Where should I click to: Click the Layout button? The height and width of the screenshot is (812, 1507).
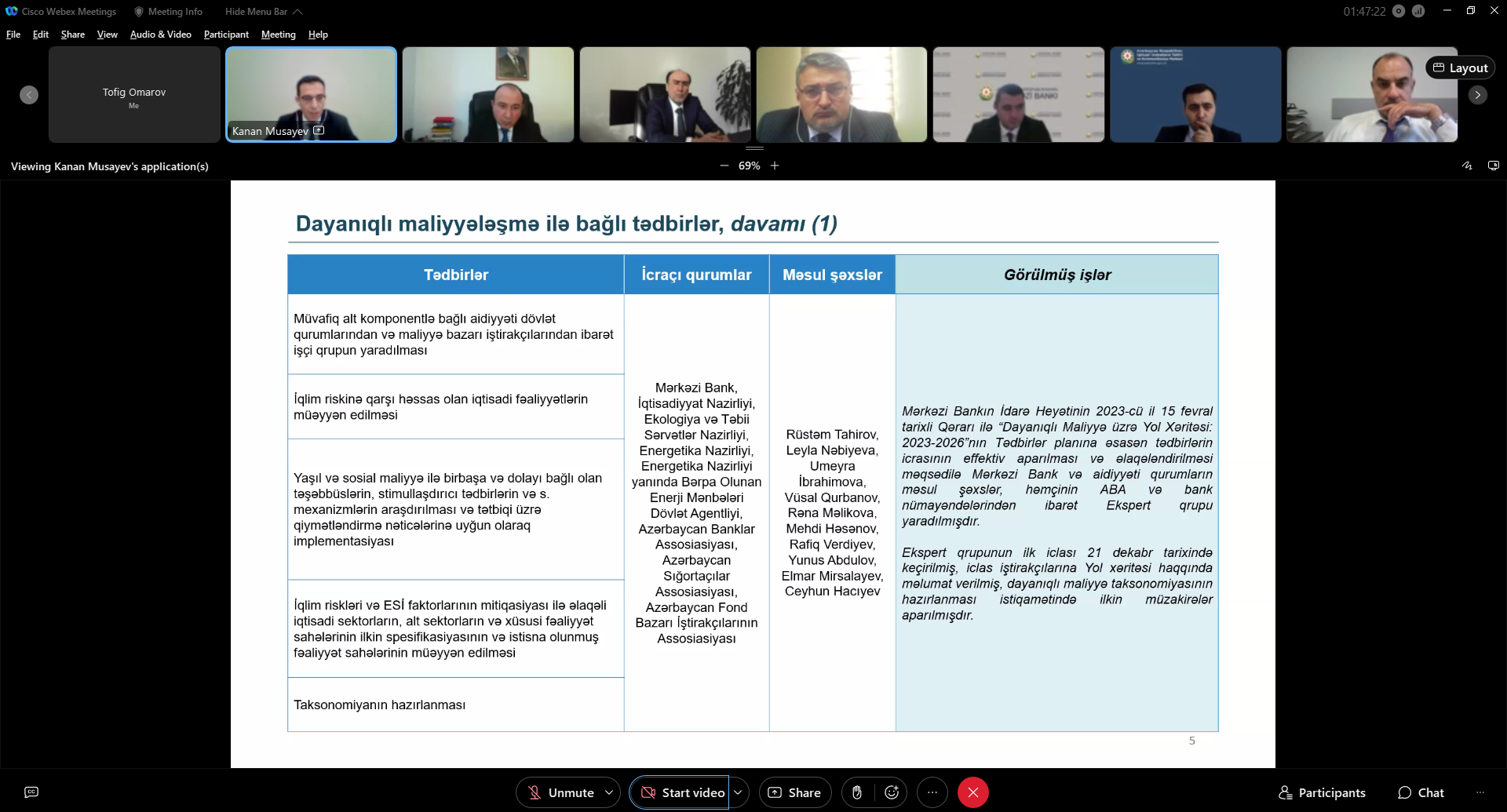[1460, 68]
